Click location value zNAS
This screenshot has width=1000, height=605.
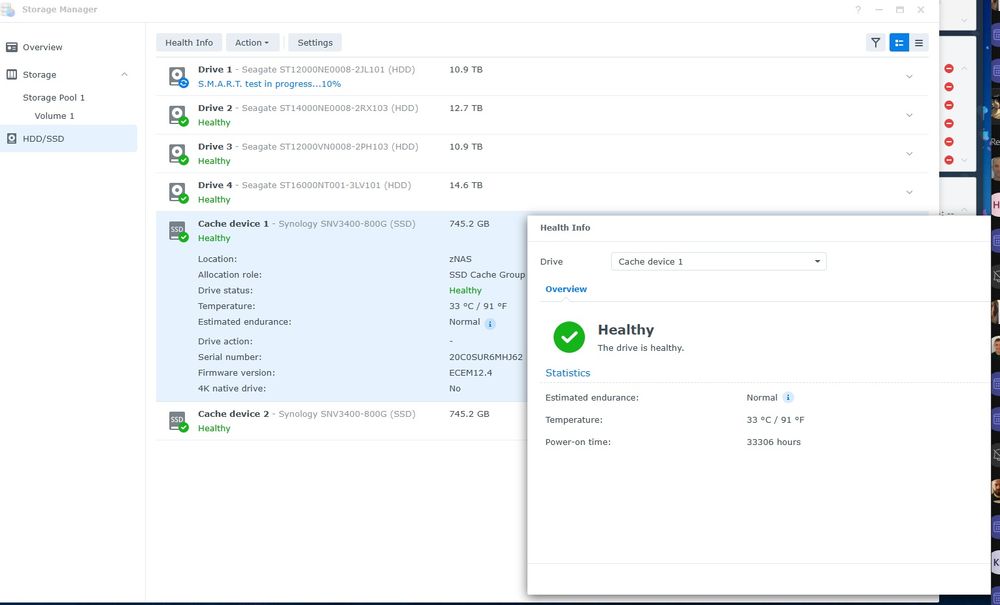(x=460, y=259)
